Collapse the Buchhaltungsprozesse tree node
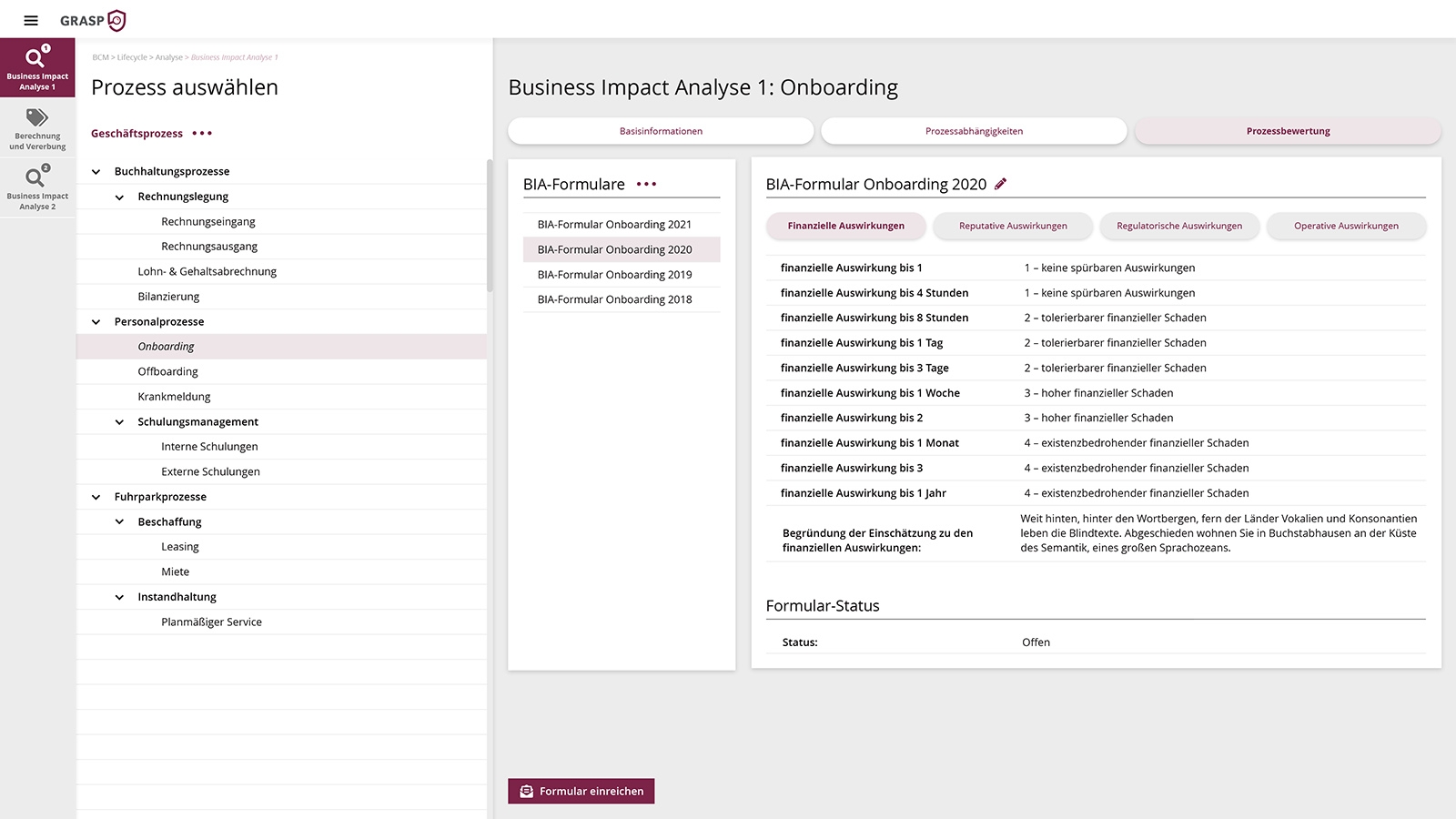1456x819 pixels. (x=96, y=171)
